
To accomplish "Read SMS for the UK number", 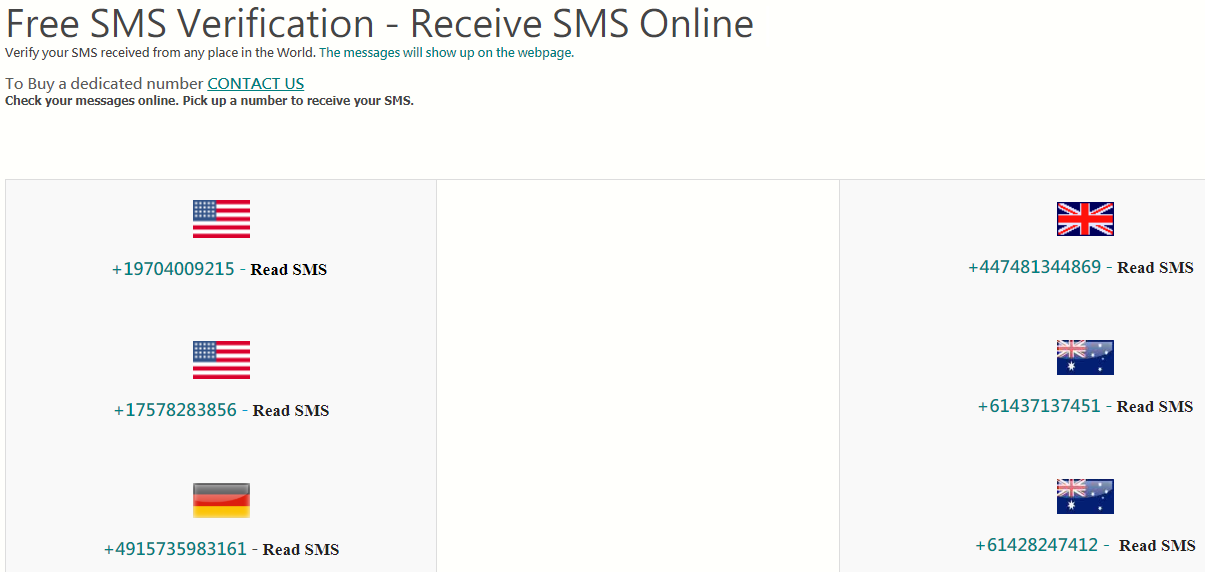I will click(1155, 268).
